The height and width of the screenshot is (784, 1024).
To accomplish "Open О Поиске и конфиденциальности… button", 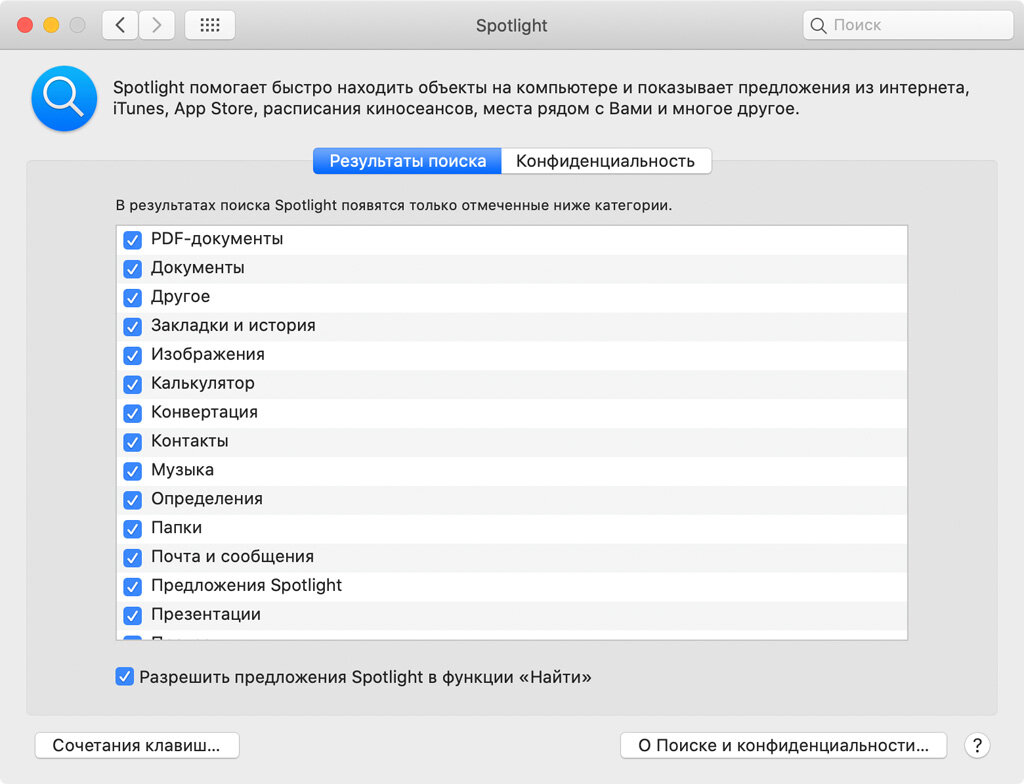I will (783, 745).
